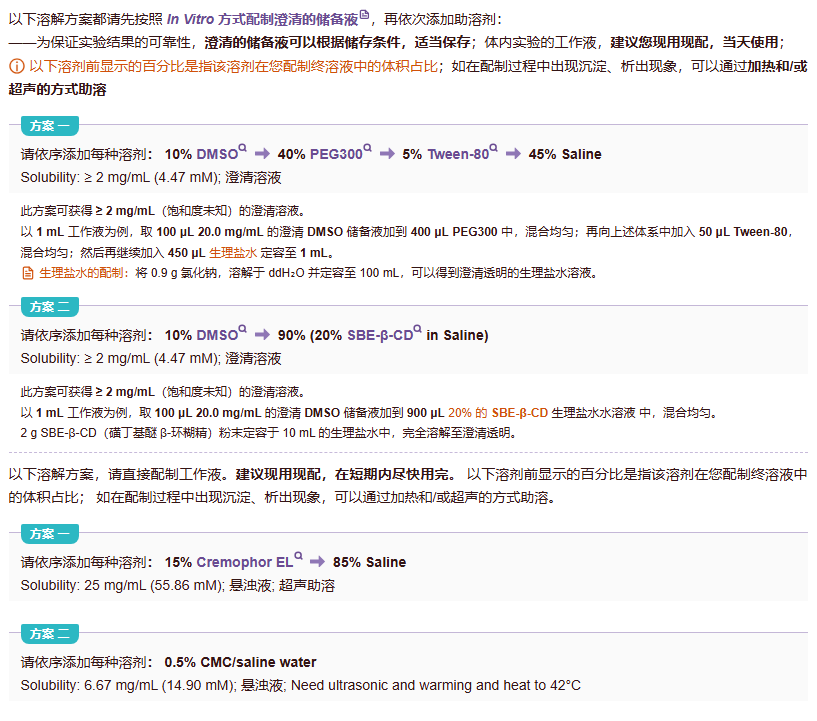Click Solubility 6.67 mg/mL (14.90 mM) line
Screen dimensions: 817x721
[301, 686]
